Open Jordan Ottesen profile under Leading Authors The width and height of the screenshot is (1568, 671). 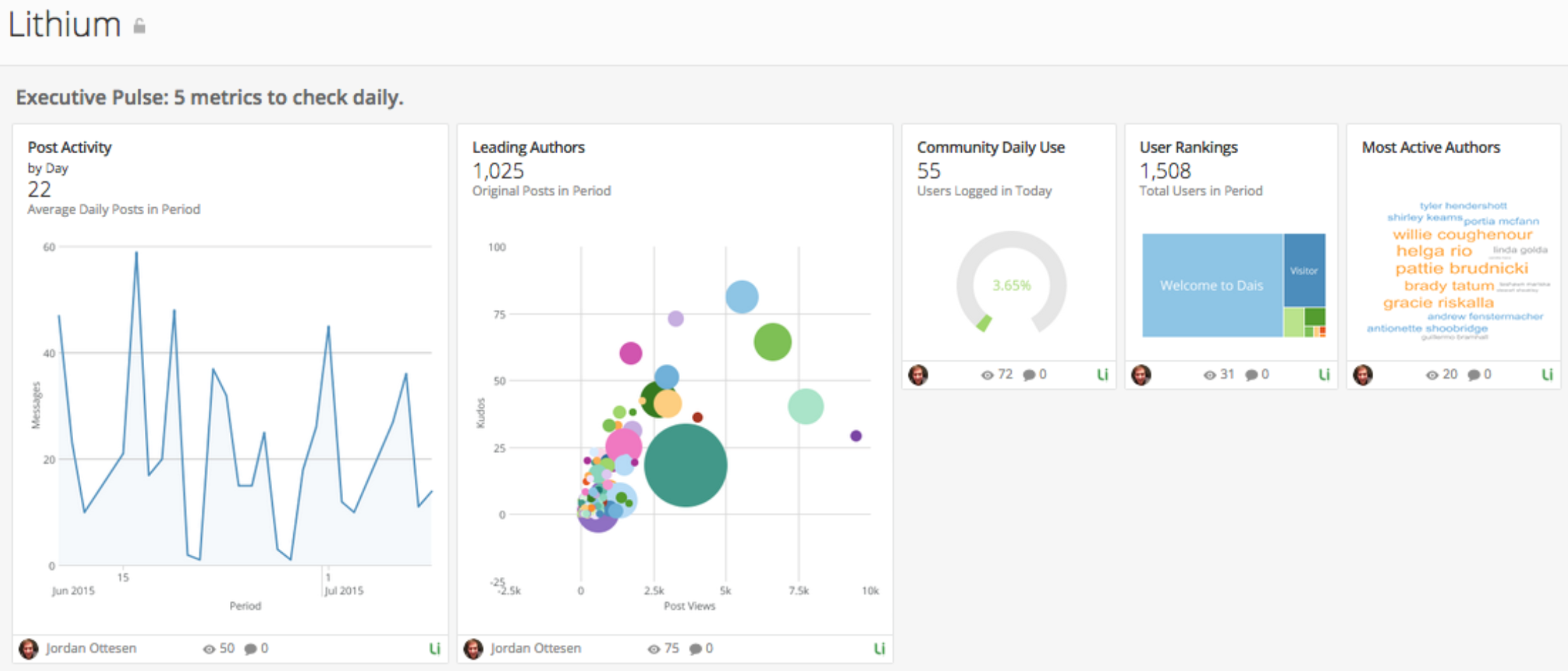point(536,649)
